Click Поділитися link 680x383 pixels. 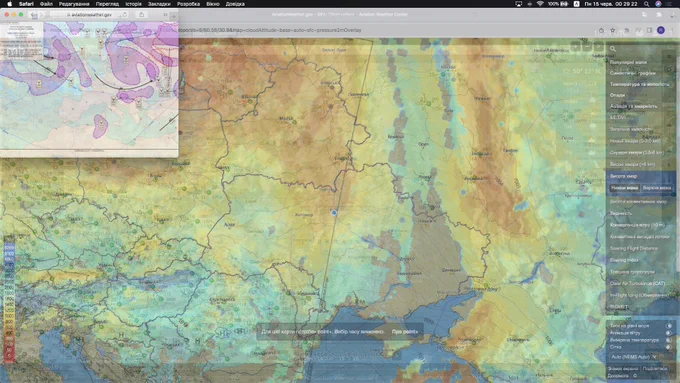[655, 369]
